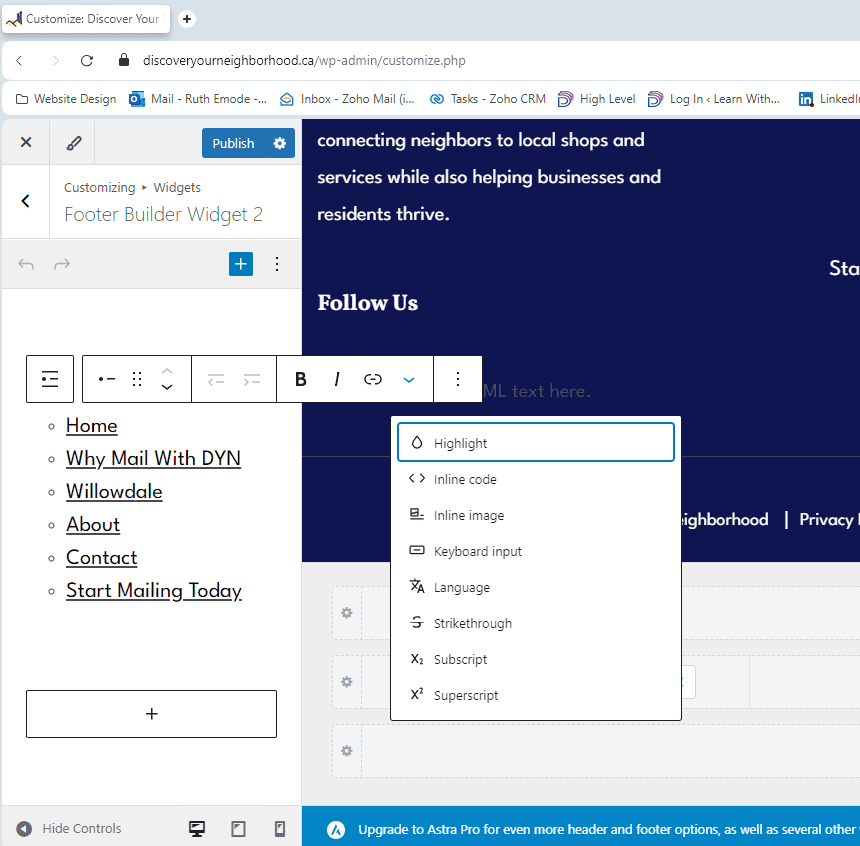Open the global styles paintbrush icon
860x846 pixels.
click(74, 143)
